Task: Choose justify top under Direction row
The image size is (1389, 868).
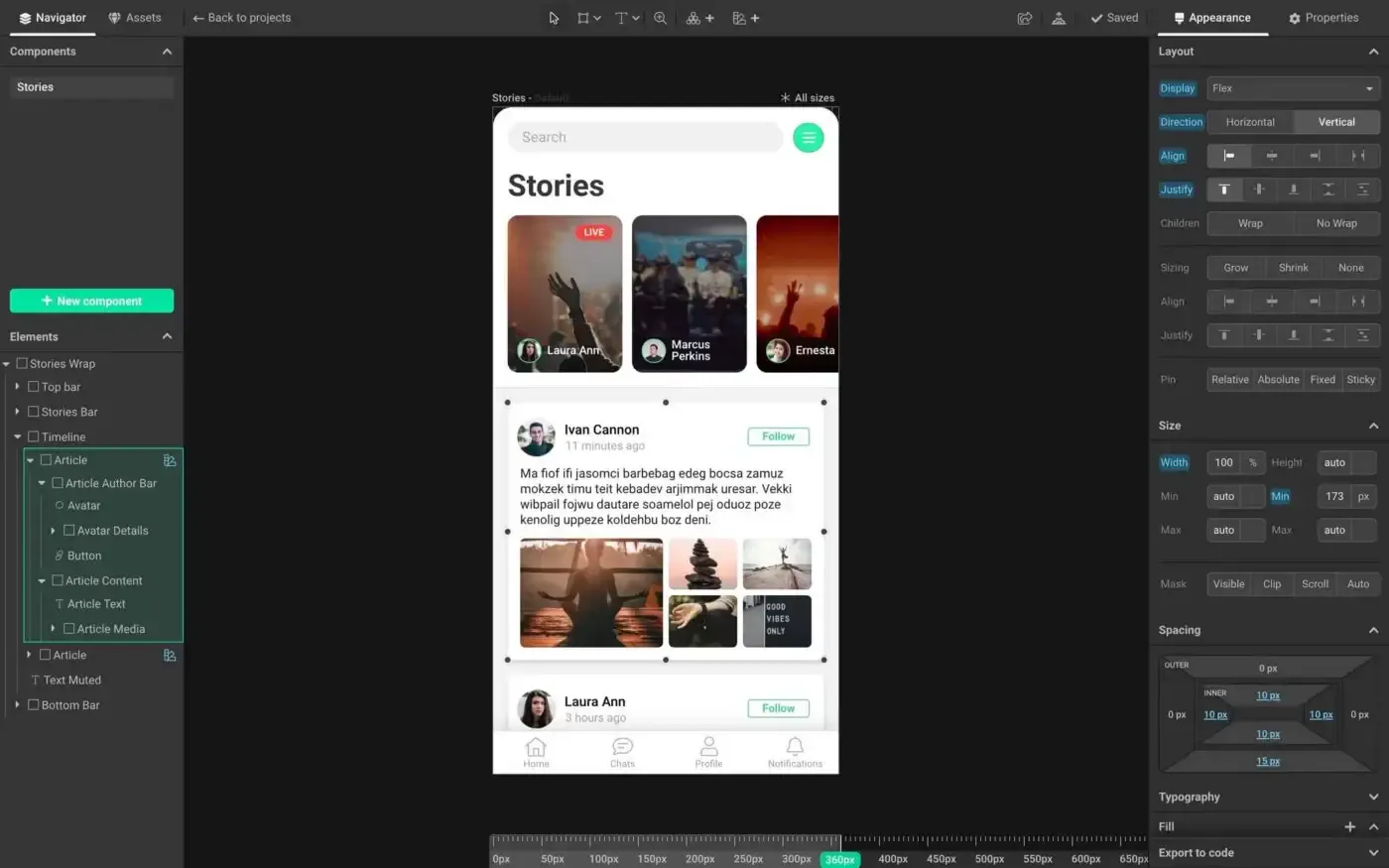Action: 1224,189
